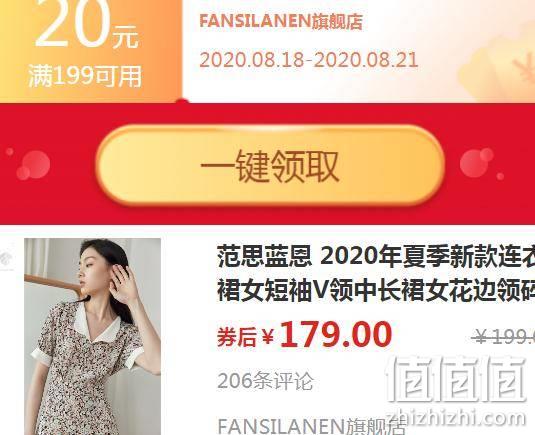Click the 179.00 after-coupon price

coord(336,335)
